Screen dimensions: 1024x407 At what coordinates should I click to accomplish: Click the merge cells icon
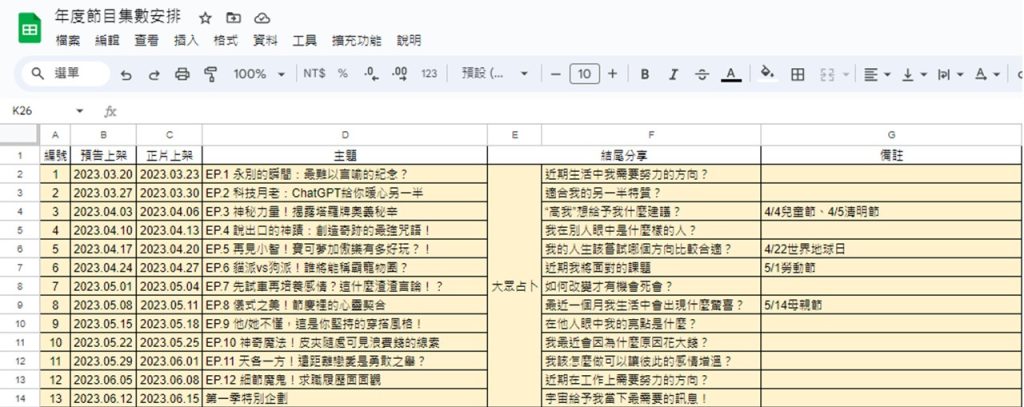(x=827, y=74)
